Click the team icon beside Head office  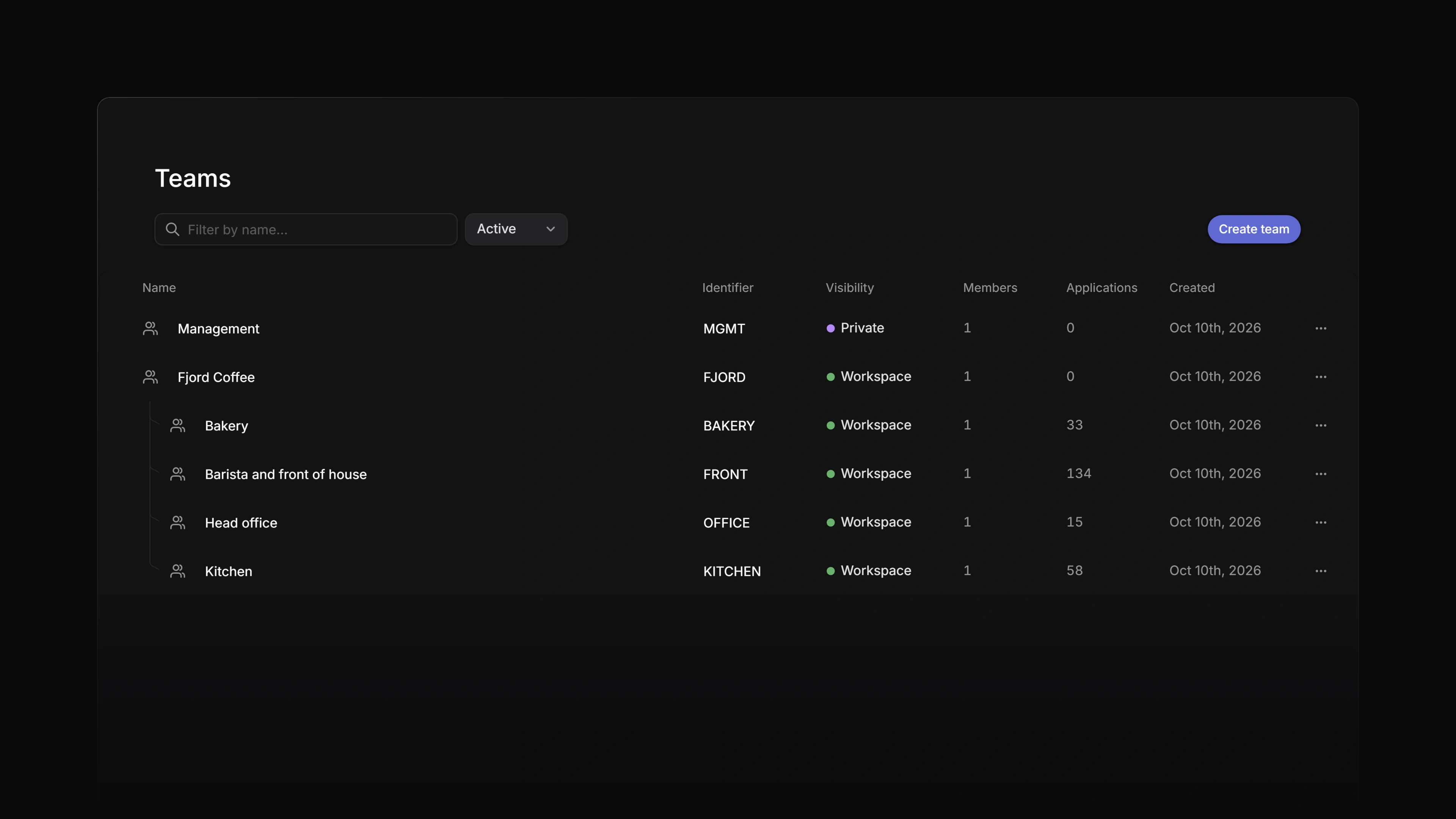point(177,523)
